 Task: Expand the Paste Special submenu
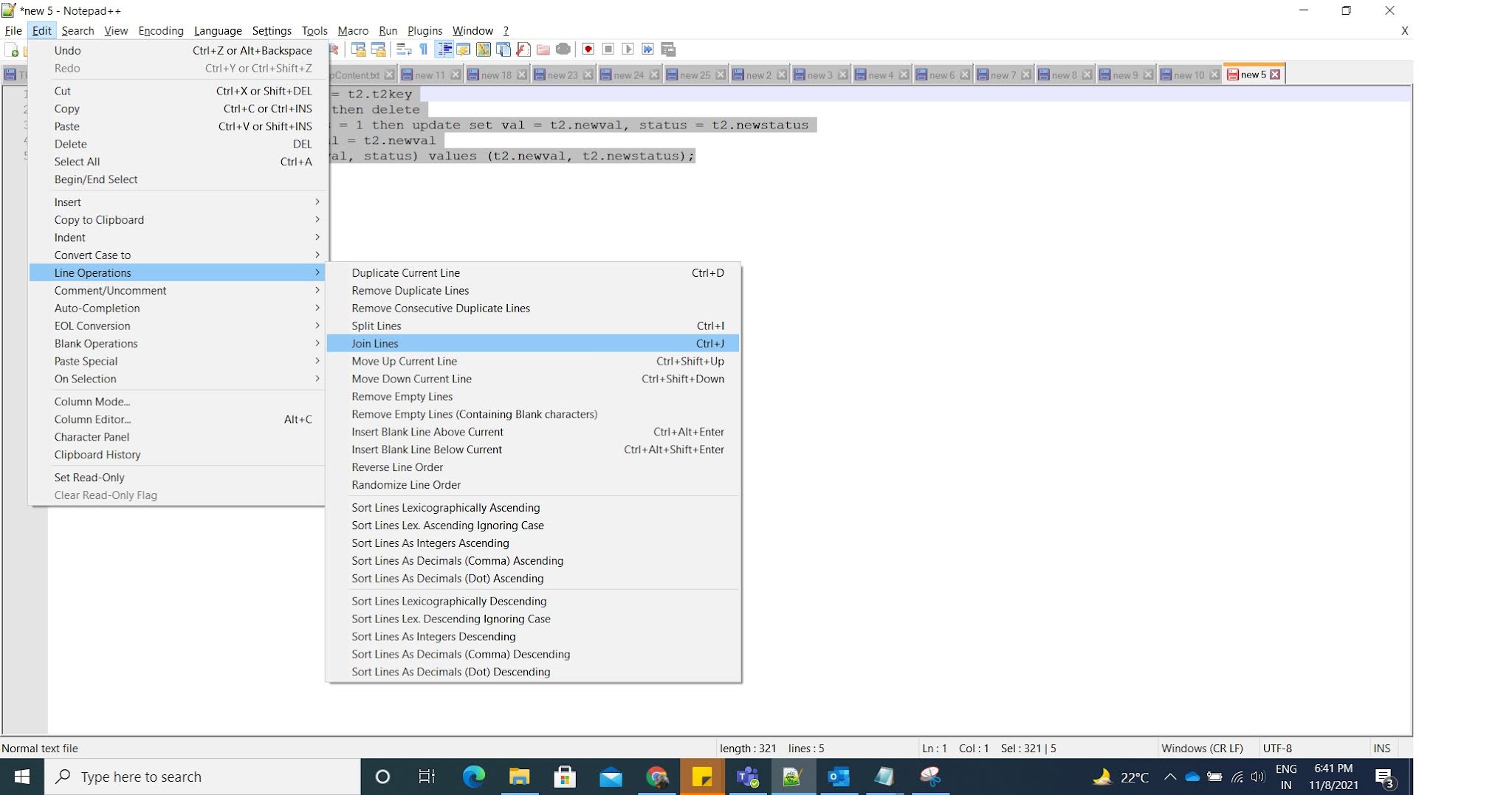click(x=86, y=361)
